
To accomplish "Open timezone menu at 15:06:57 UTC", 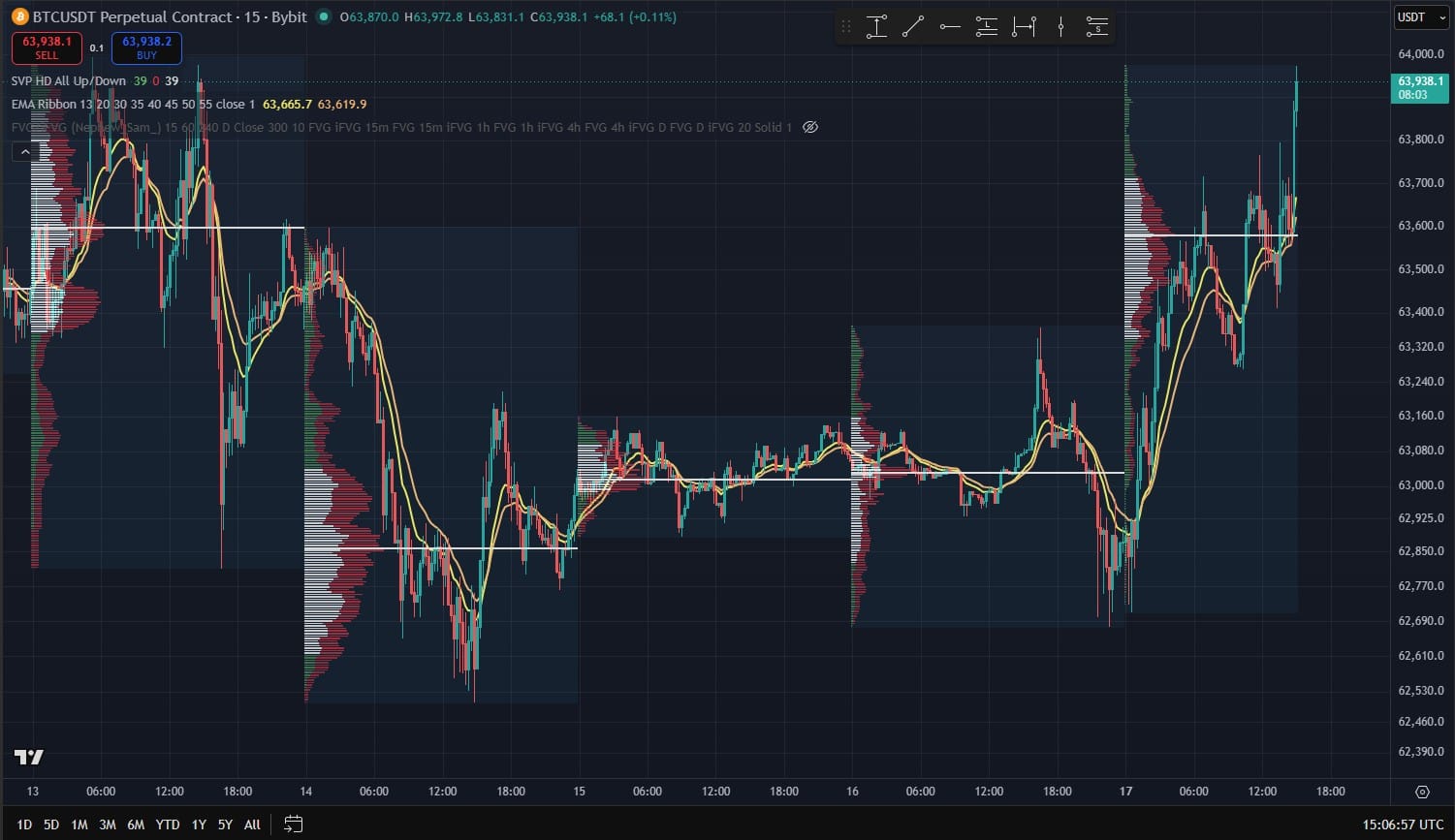I will pyautogui.click(x=1403, y=824).
